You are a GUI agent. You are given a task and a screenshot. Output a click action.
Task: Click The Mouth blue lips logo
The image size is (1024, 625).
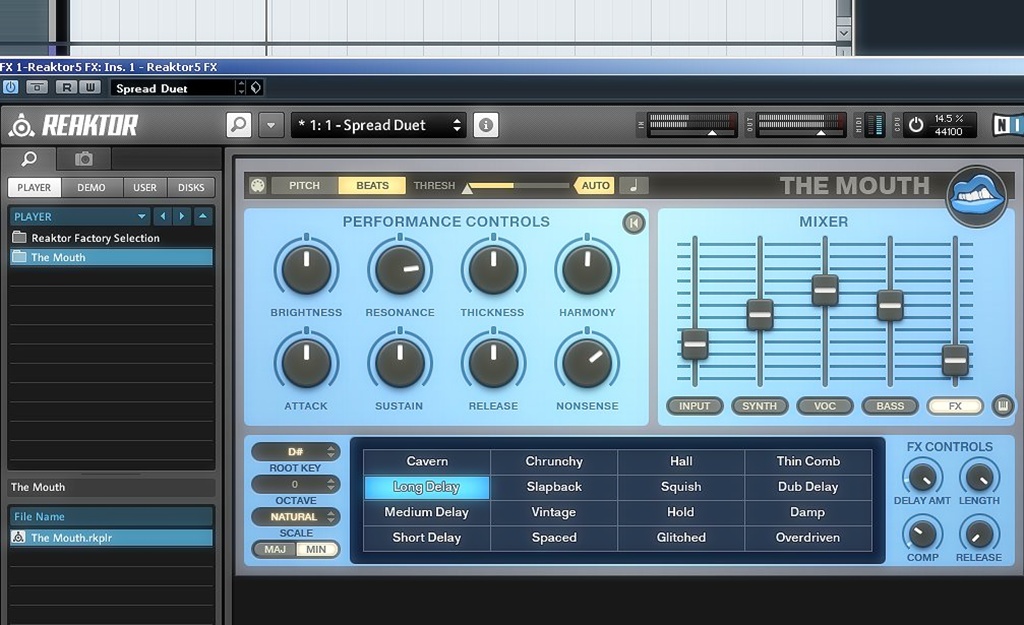coord(977,196)
